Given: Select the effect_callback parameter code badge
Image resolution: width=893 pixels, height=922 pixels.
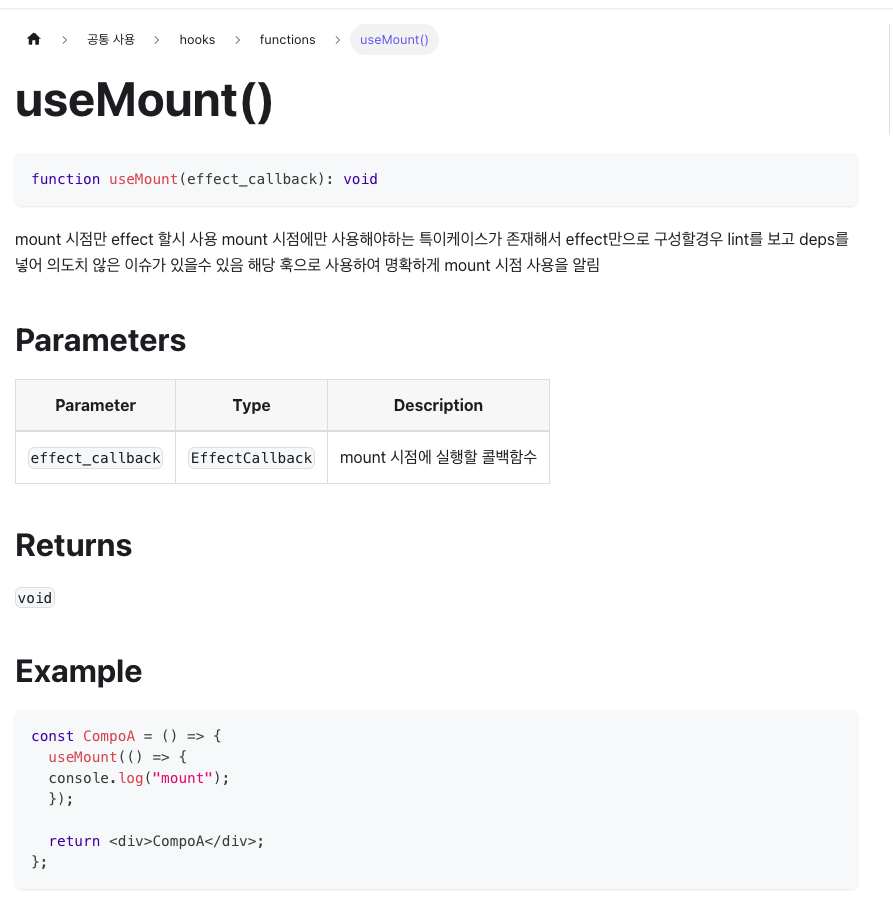Looking at the screenshot, I should 95,457.
